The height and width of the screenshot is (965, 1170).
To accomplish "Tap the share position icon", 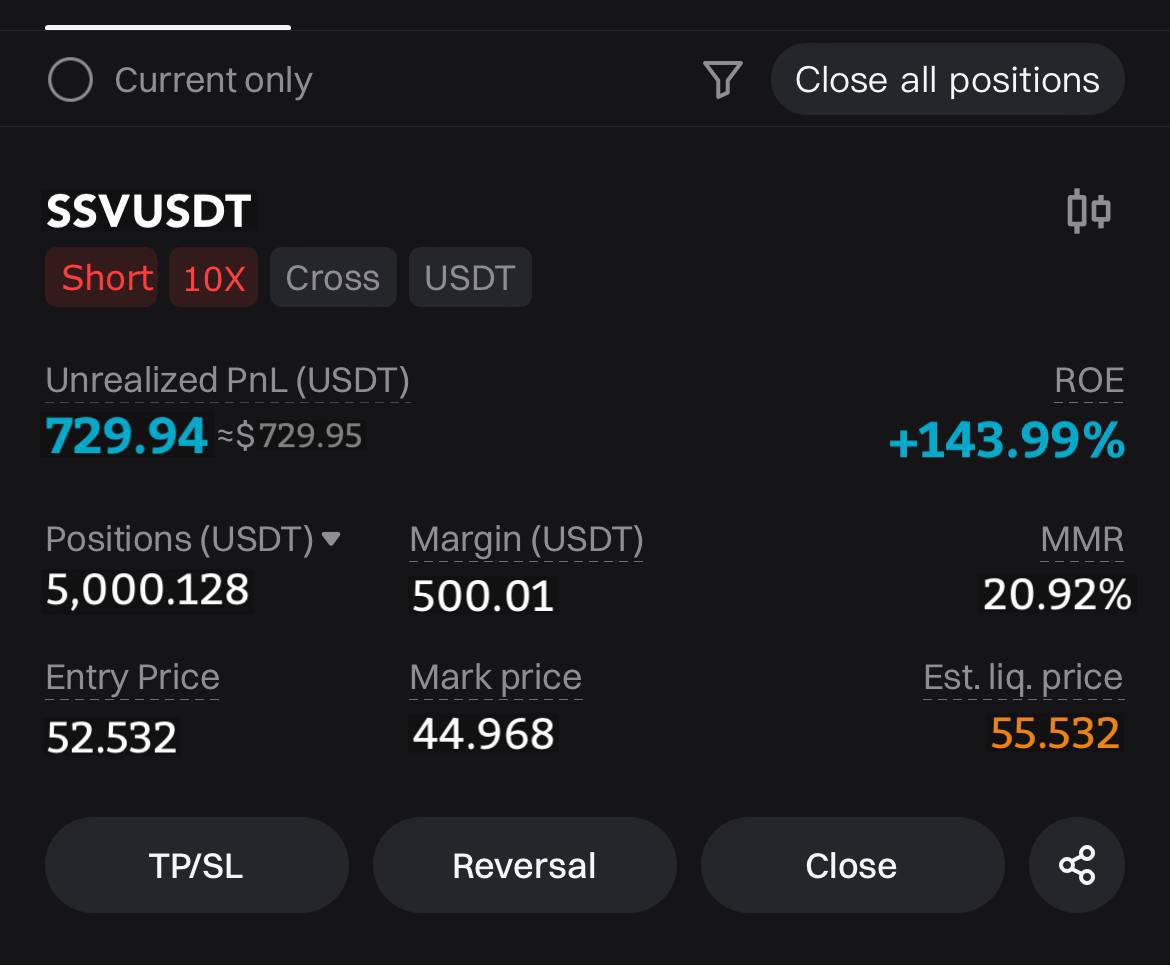I will pos(1077,865).
